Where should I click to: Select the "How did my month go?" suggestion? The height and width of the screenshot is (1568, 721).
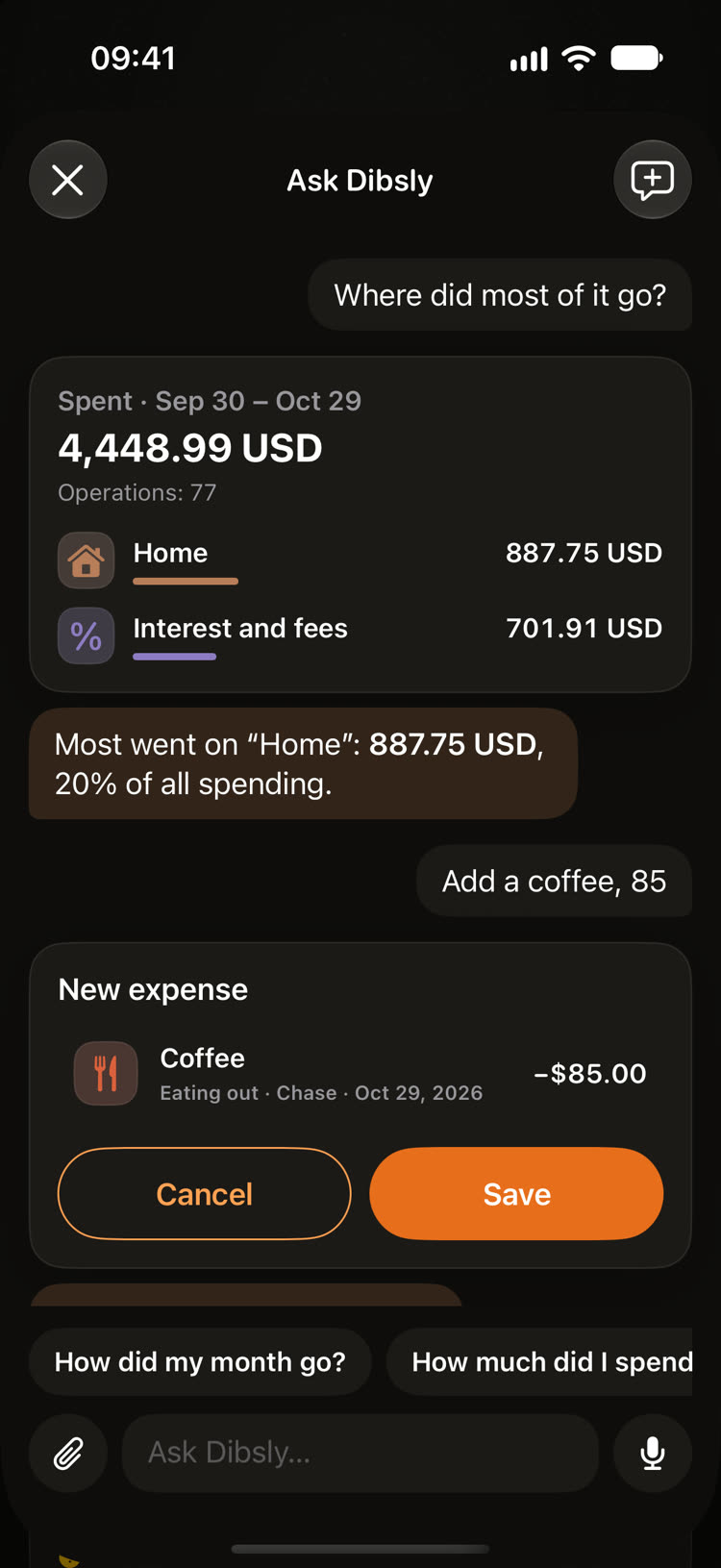click(x=200, y=1361)
